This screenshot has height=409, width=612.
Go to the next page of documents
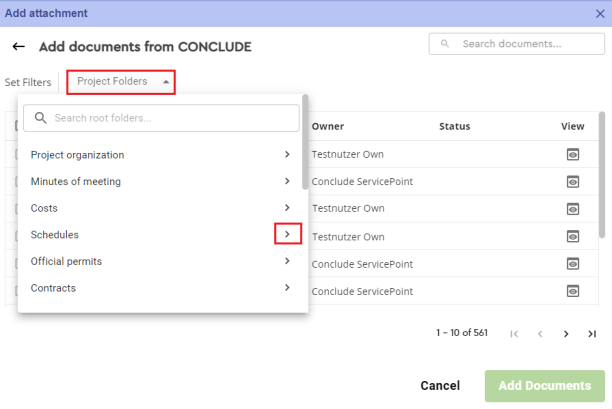click(x=566, y=334)
